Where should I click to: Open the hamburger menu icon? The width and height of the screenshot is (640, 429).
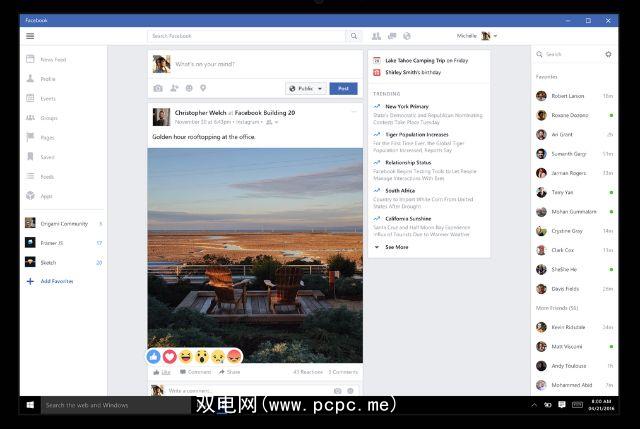pos(30,36)
